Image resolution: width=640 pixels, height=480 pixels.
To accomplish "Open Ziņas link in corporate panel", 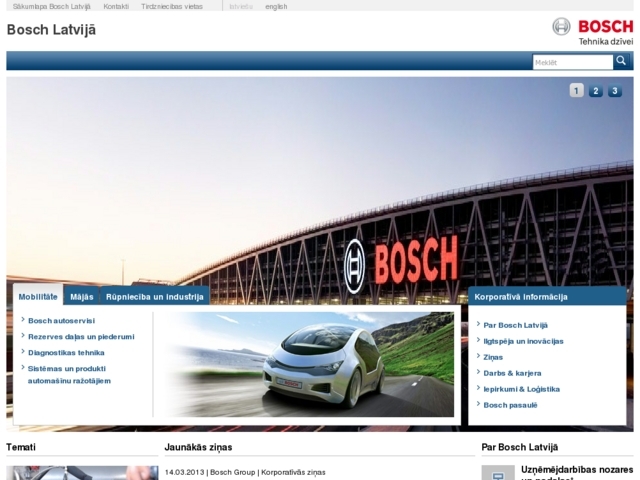I will (x=493, y=357).
